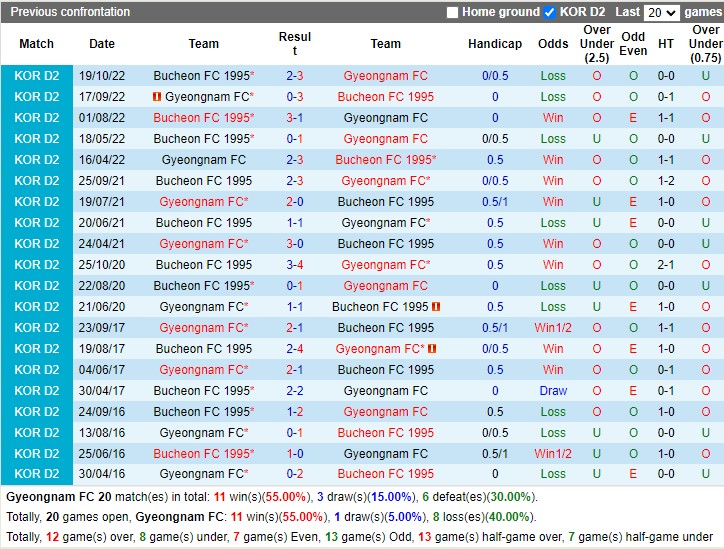This screenshot has width=724, height=549.
Task: Click the Previous confrontation section title
Action: (x=70, y=12)
